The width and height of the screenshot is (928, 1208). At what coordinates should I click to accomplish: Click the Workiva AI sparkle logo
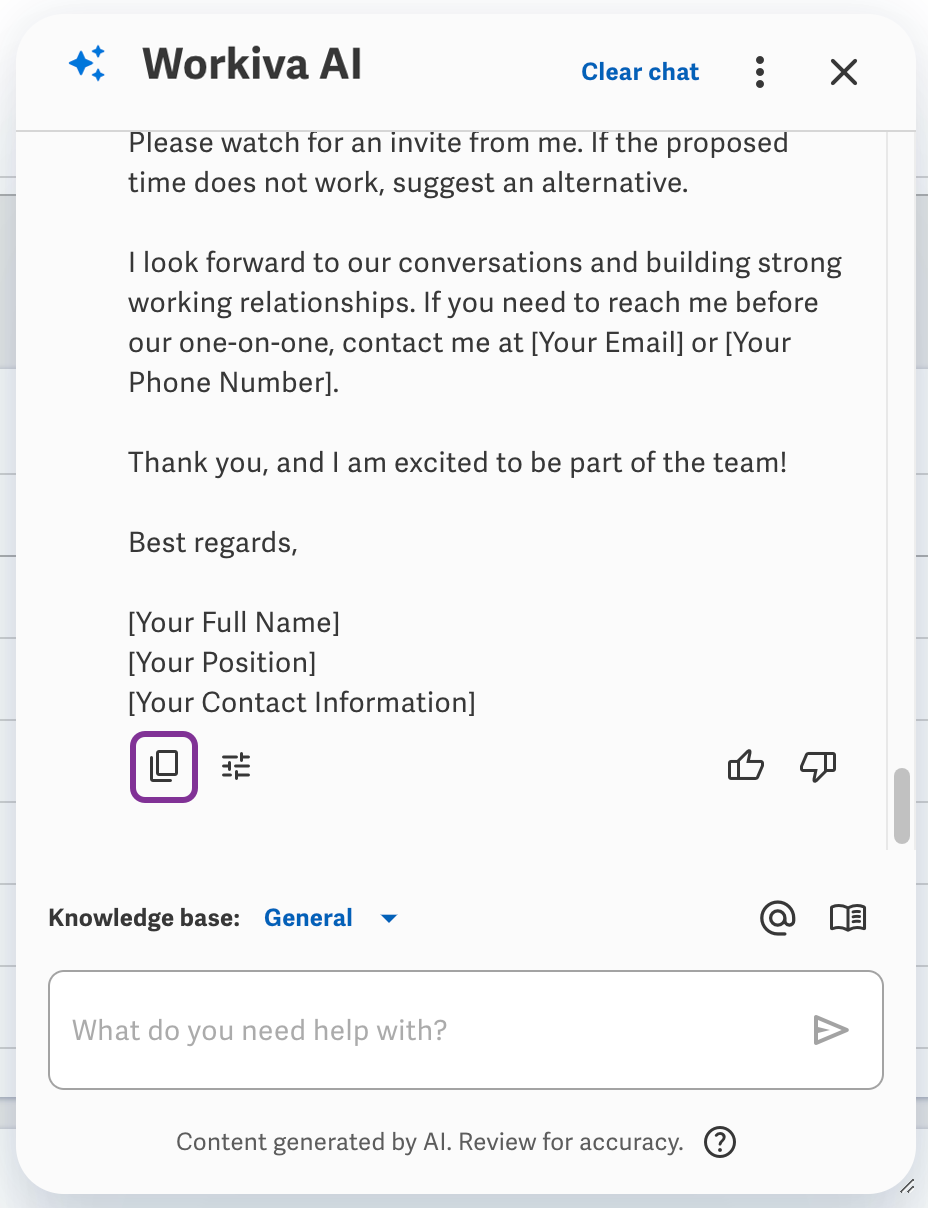(87, 64)
